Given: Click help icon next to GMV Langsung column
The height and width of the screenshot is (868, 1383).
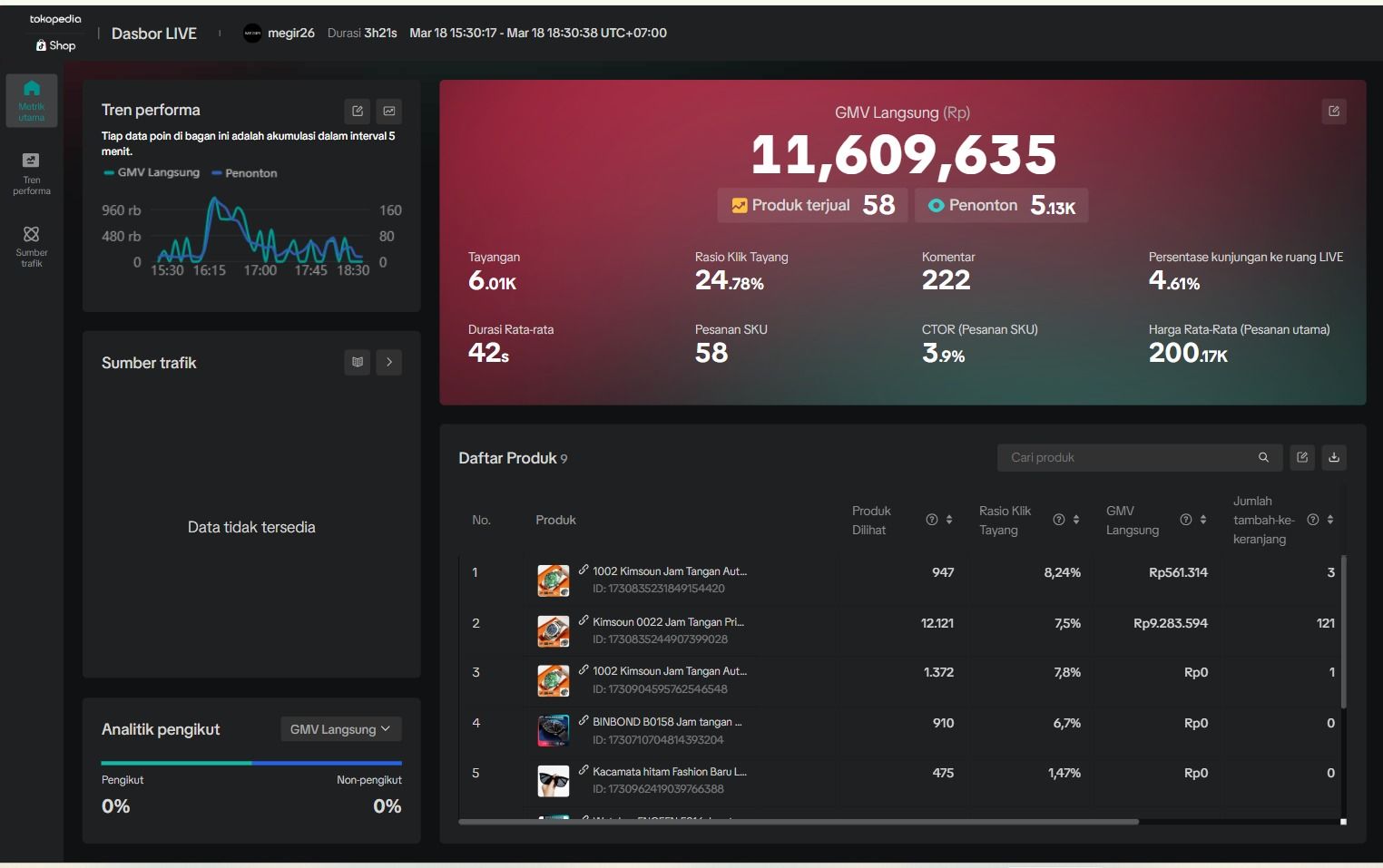Looking at the screenshot, I should (x=1185, y=520).
